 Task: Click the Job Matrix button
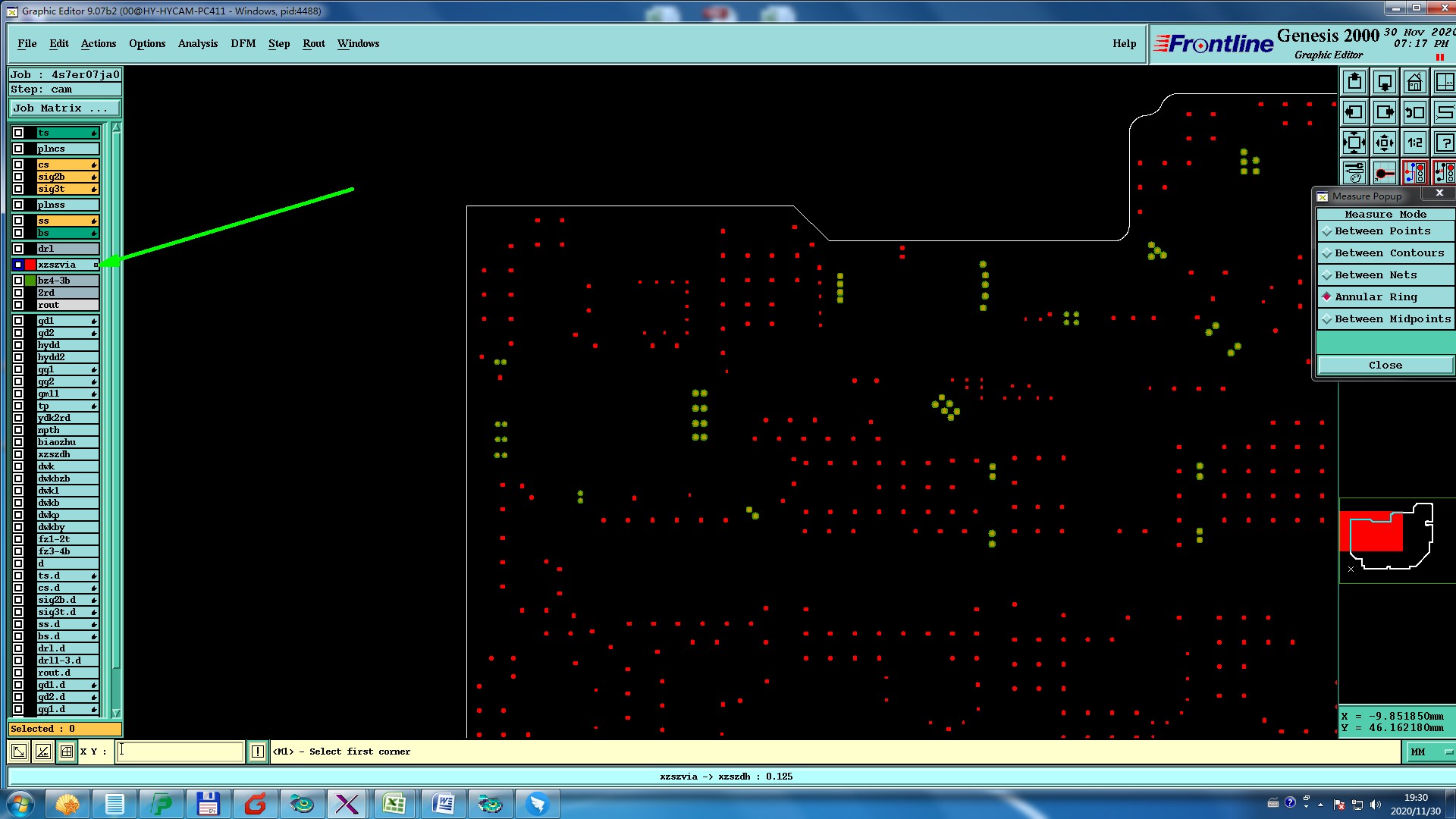pos(64,108)
